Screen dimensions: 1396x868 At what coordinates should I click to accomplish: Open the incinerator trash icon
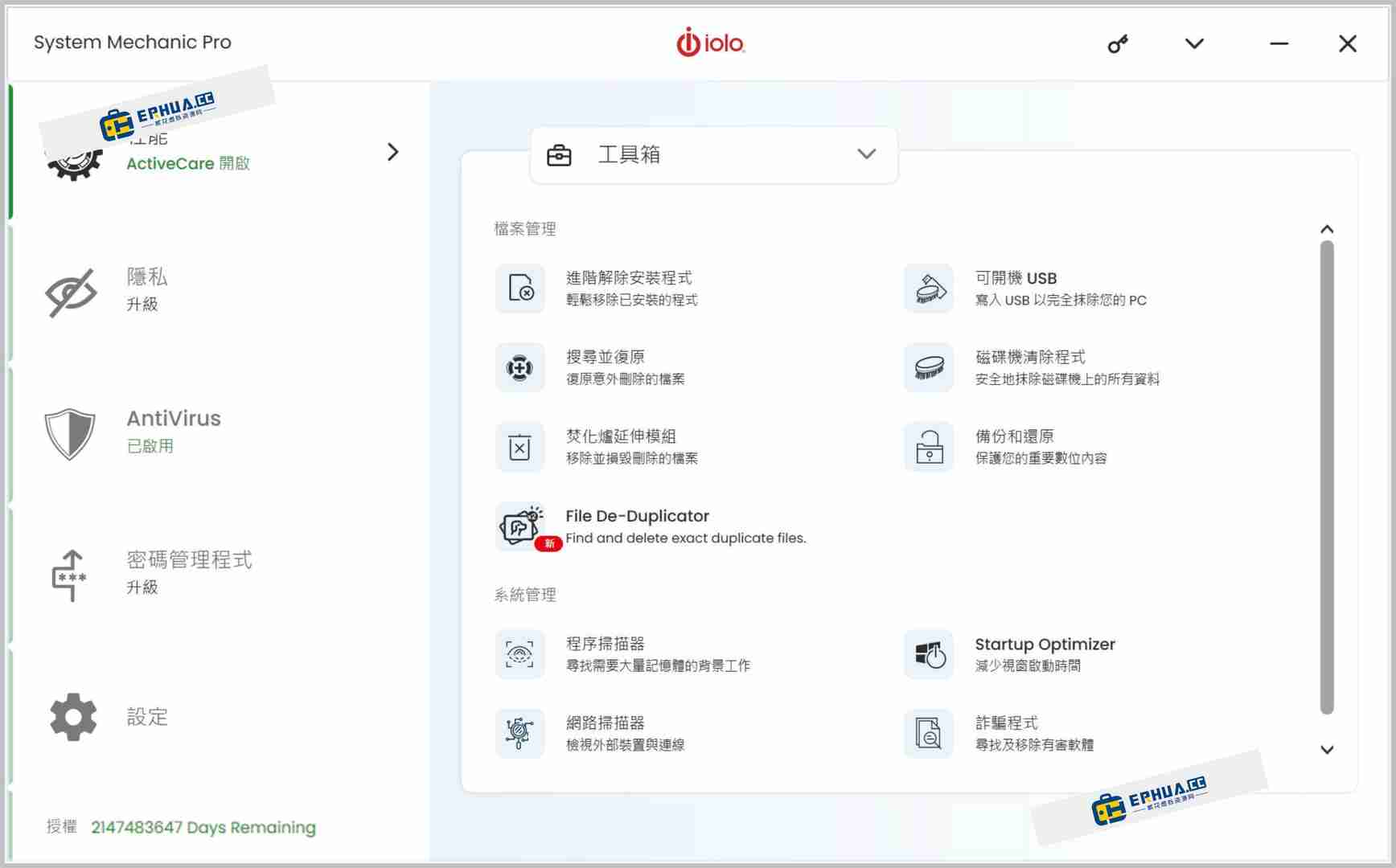[x=520, y=447]
